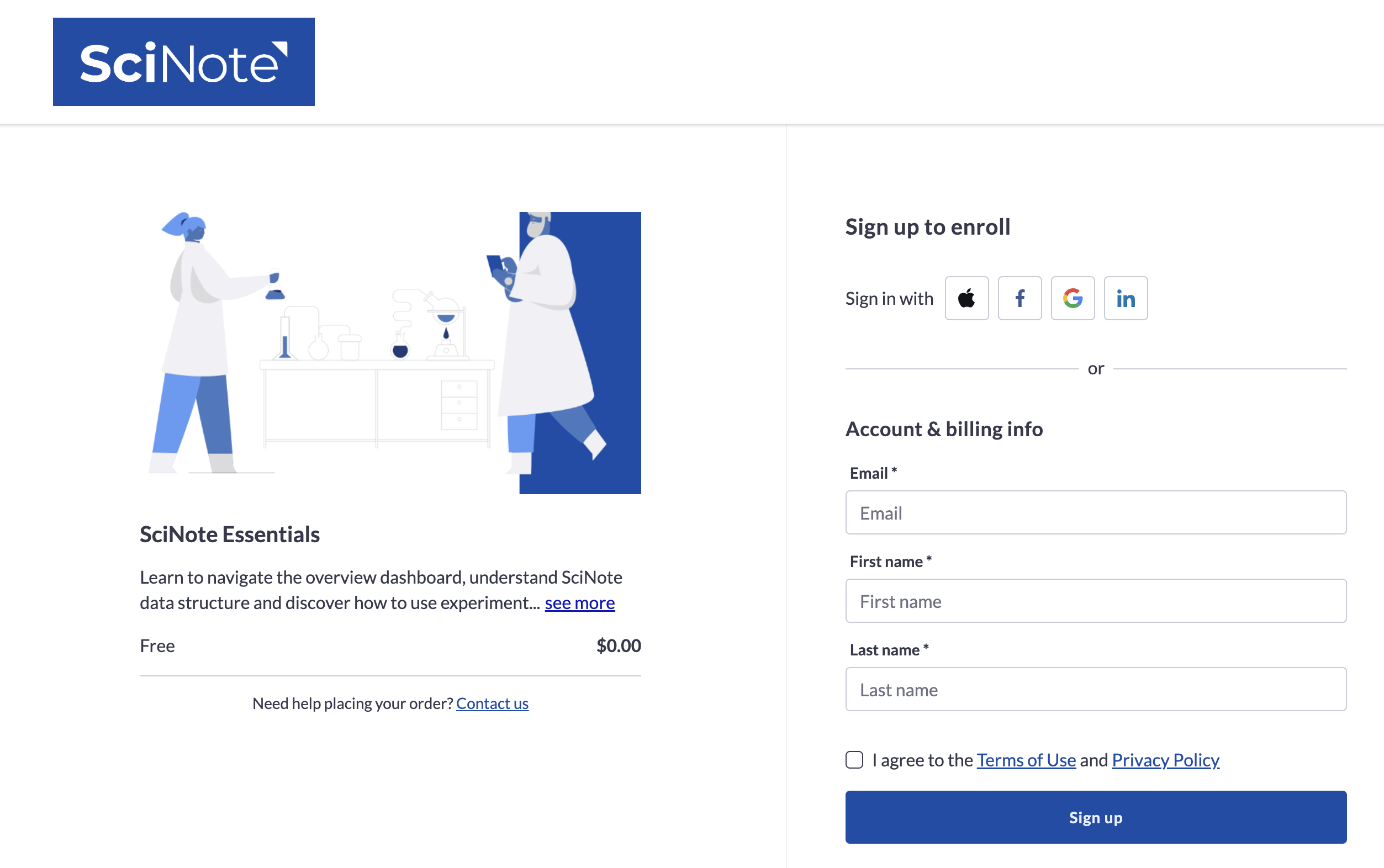Open the Terms of Use link
Screen dimensions: 1384x868
pyautogui.click(x=1026, y=760)
